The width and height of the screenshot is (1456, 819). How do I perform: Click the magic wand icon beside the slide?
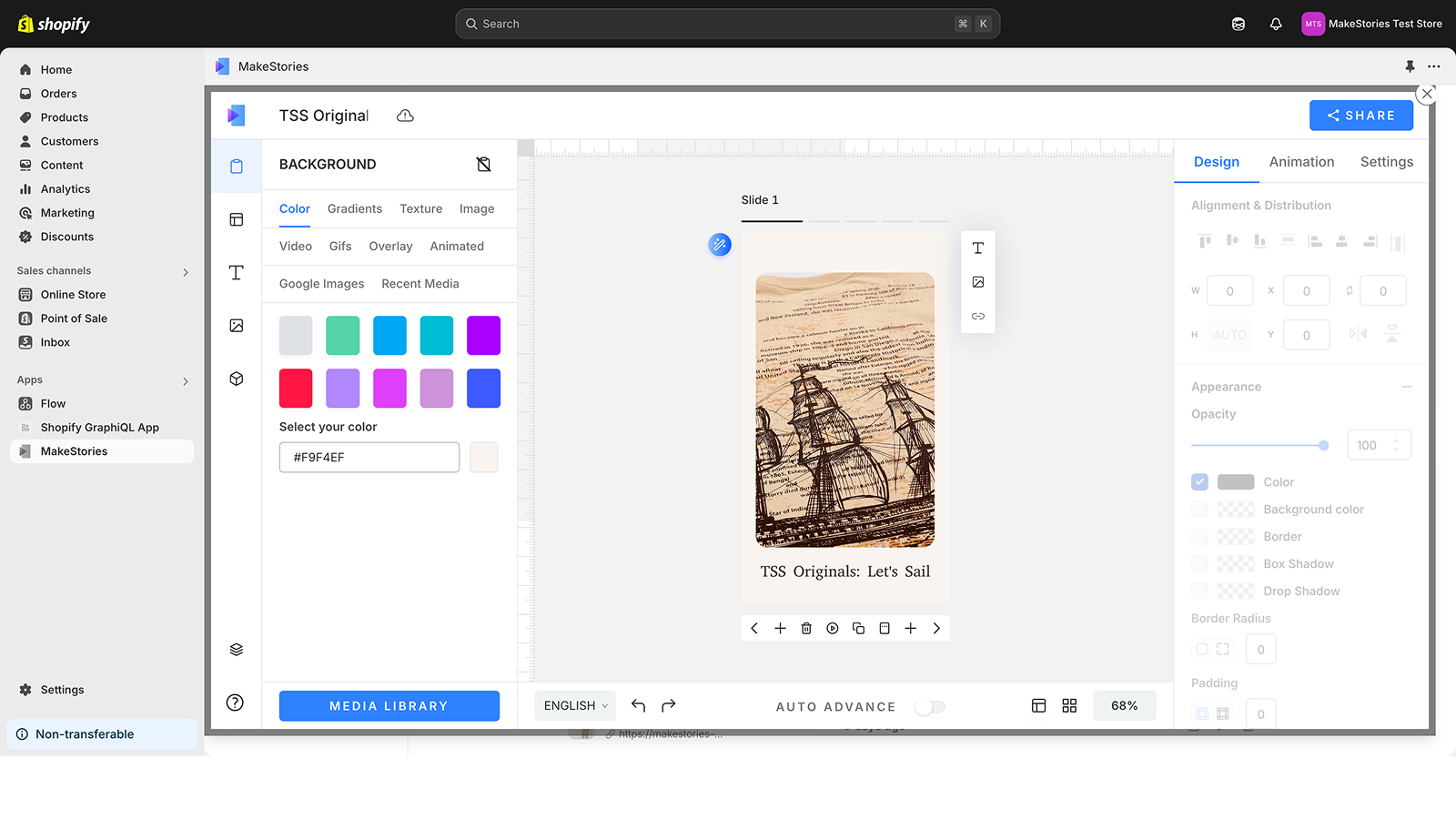[720, 245]
